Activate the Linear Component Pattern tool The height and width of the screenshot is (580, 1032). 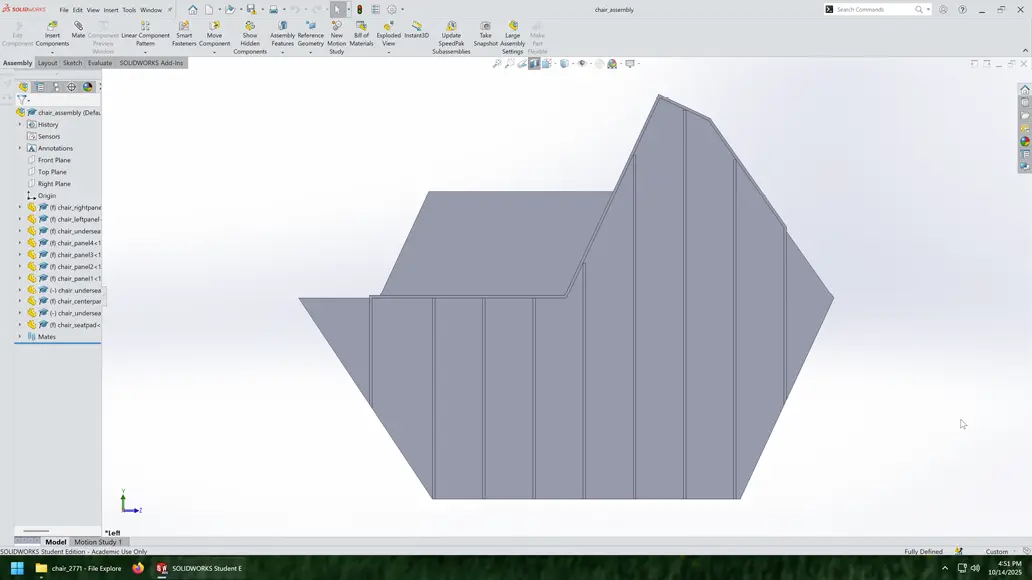tap(144, 31)
